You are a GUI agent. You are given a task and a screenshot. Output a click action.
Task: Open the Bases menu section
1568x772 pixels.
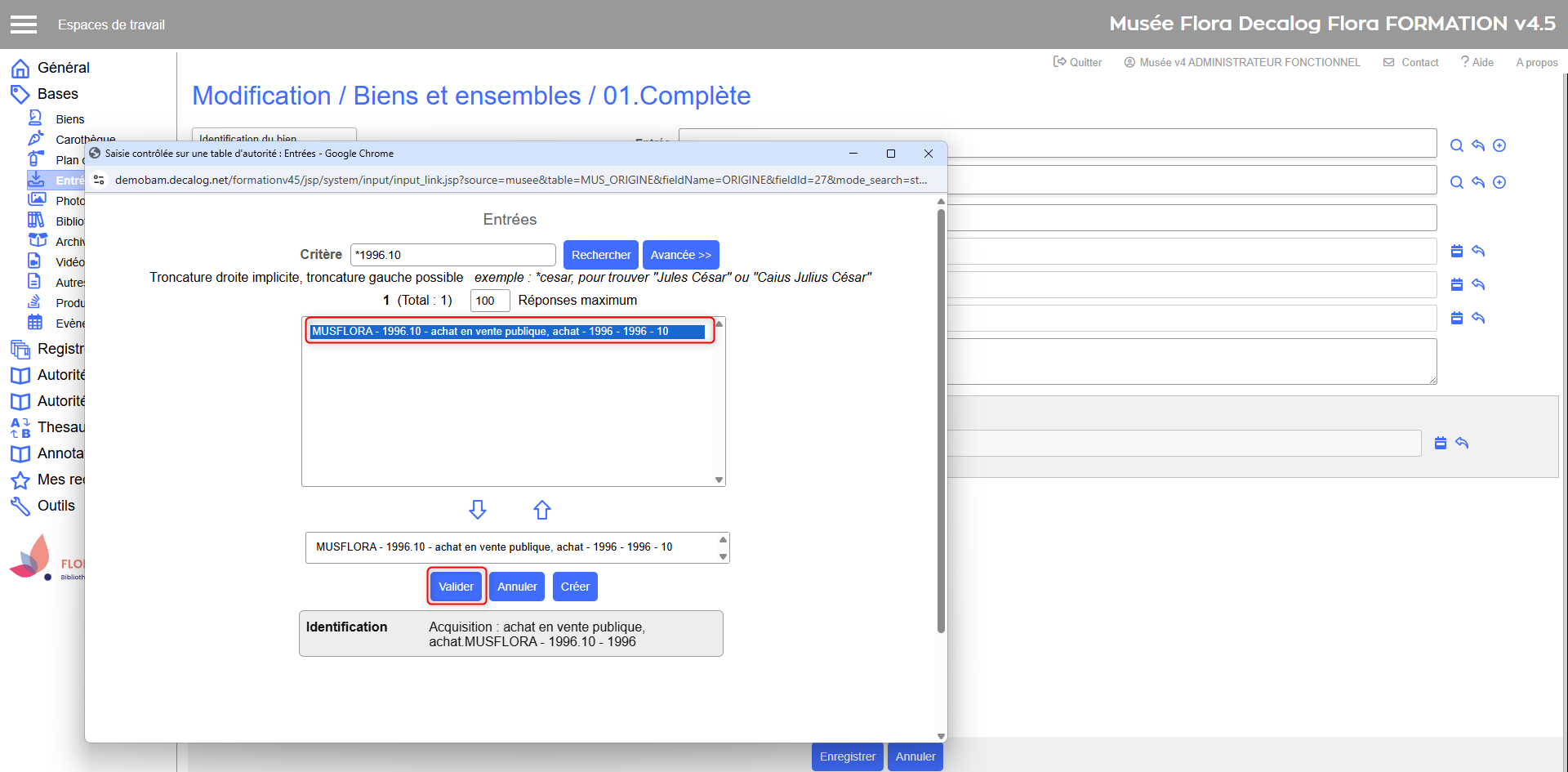pyautogui.click(x=57, y=94)
